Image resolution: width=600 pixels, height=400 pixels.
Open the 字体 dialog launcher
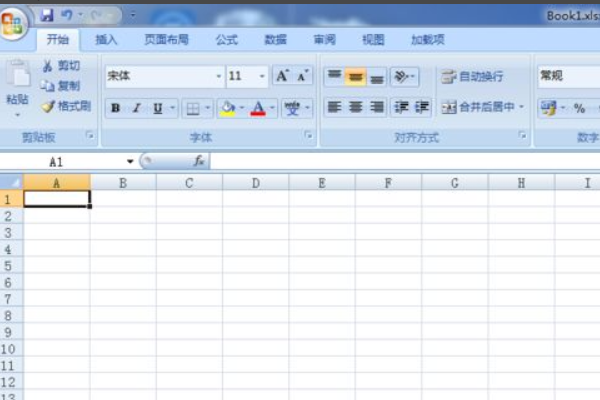[x=308, y=136]
